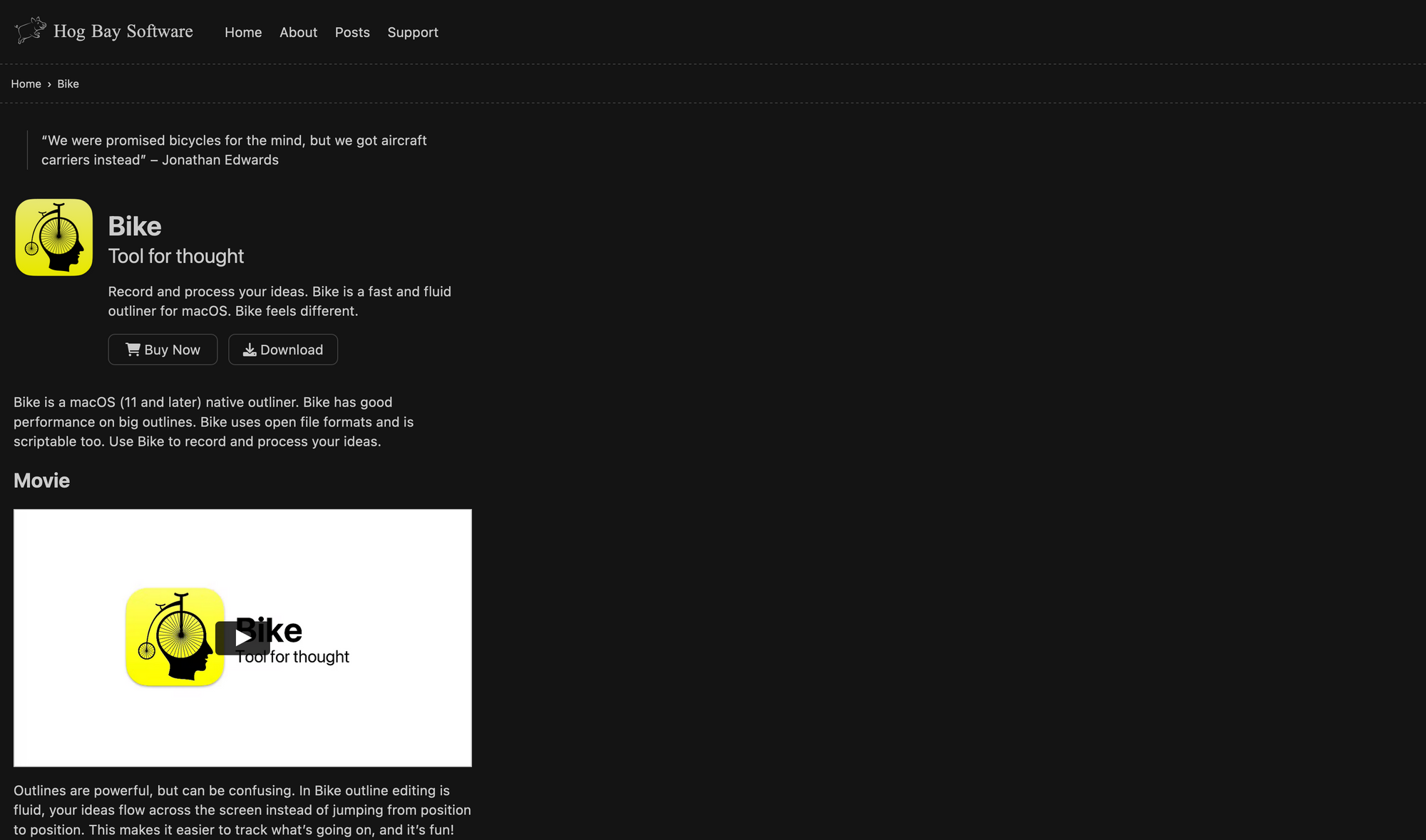Click the Bike breadcrumb item

[68, 84]
